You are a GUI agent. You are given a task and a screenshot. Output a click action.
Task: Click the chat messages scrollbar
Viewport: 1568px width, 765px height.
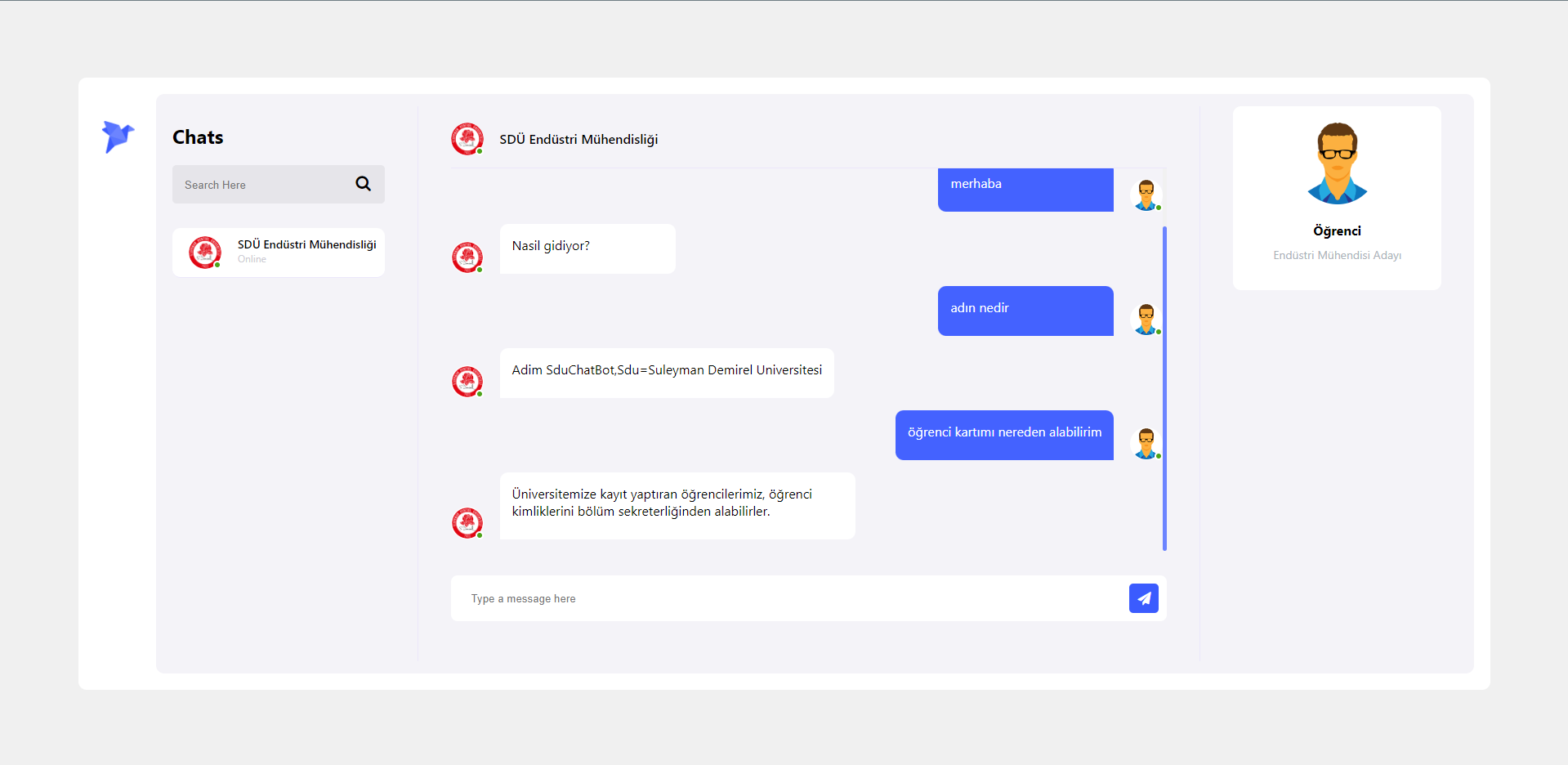point(1164,388)
